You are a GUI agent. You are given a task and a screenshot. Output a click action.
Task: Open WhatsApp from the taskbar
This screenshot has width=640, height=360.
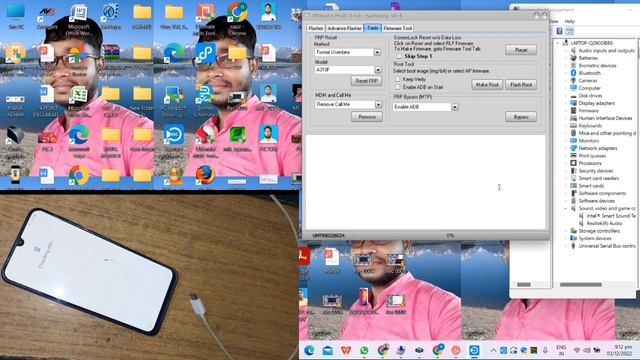click(x=364, y=350)
